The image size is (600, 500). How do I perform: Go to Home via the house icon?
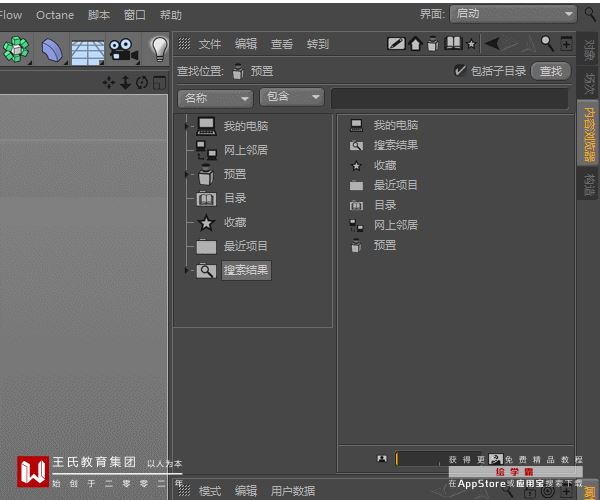pyautogui.click(x=416, y=44)
